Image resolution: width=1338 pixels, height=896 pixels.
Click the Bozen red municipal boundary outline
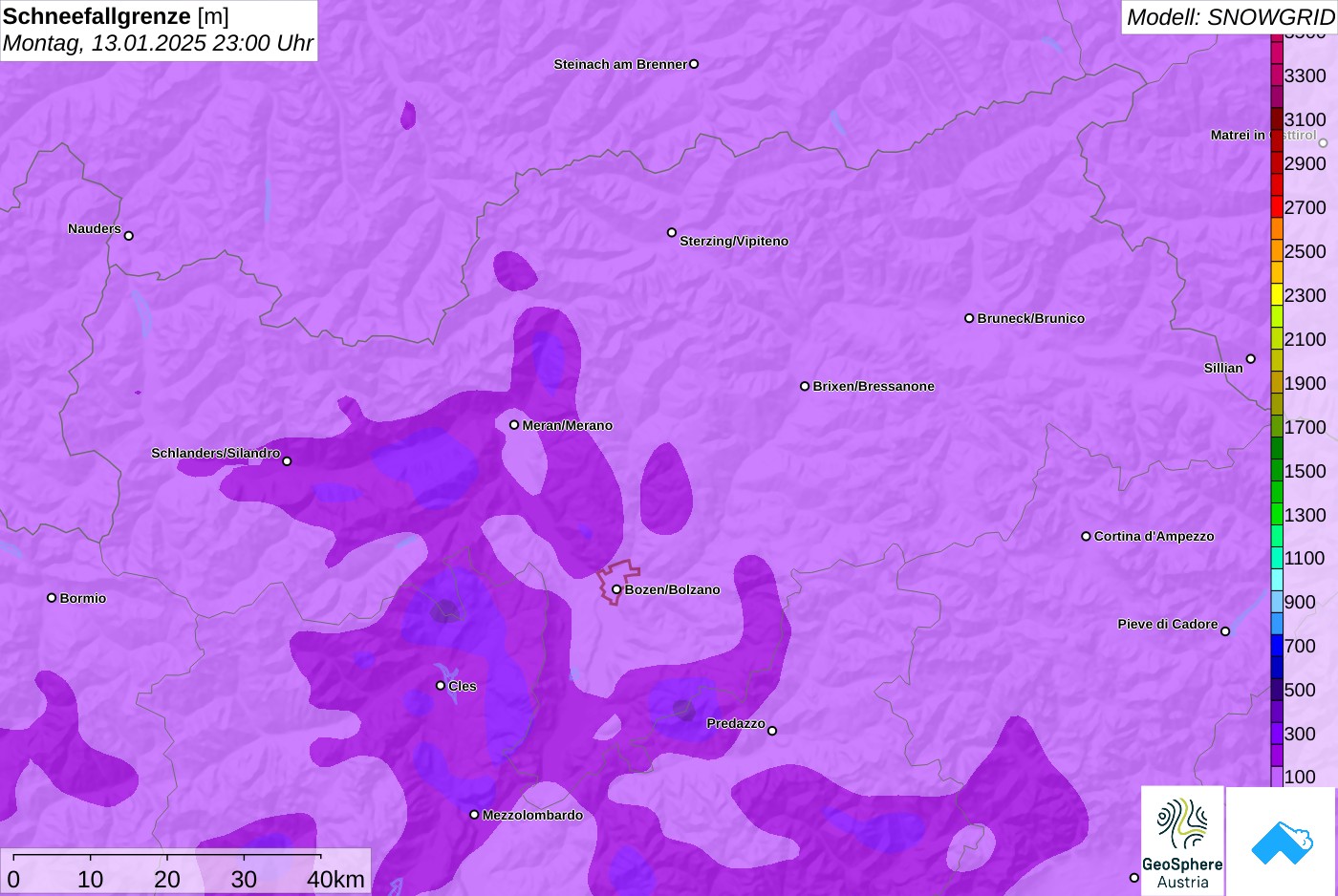coord(618,582)
